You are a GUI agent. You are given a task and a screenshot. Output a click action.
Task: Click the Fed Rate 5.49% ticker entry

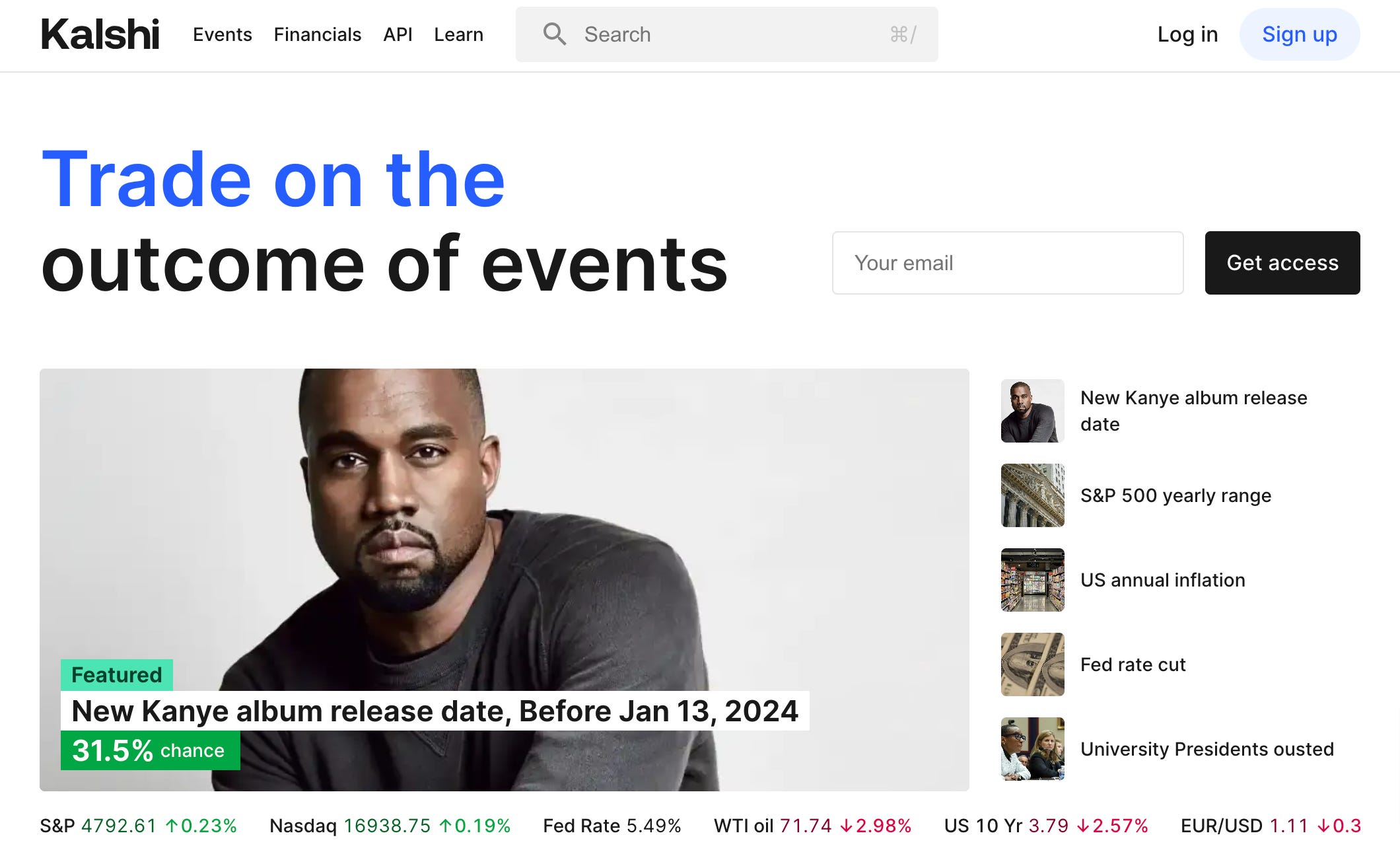(612, 826)
